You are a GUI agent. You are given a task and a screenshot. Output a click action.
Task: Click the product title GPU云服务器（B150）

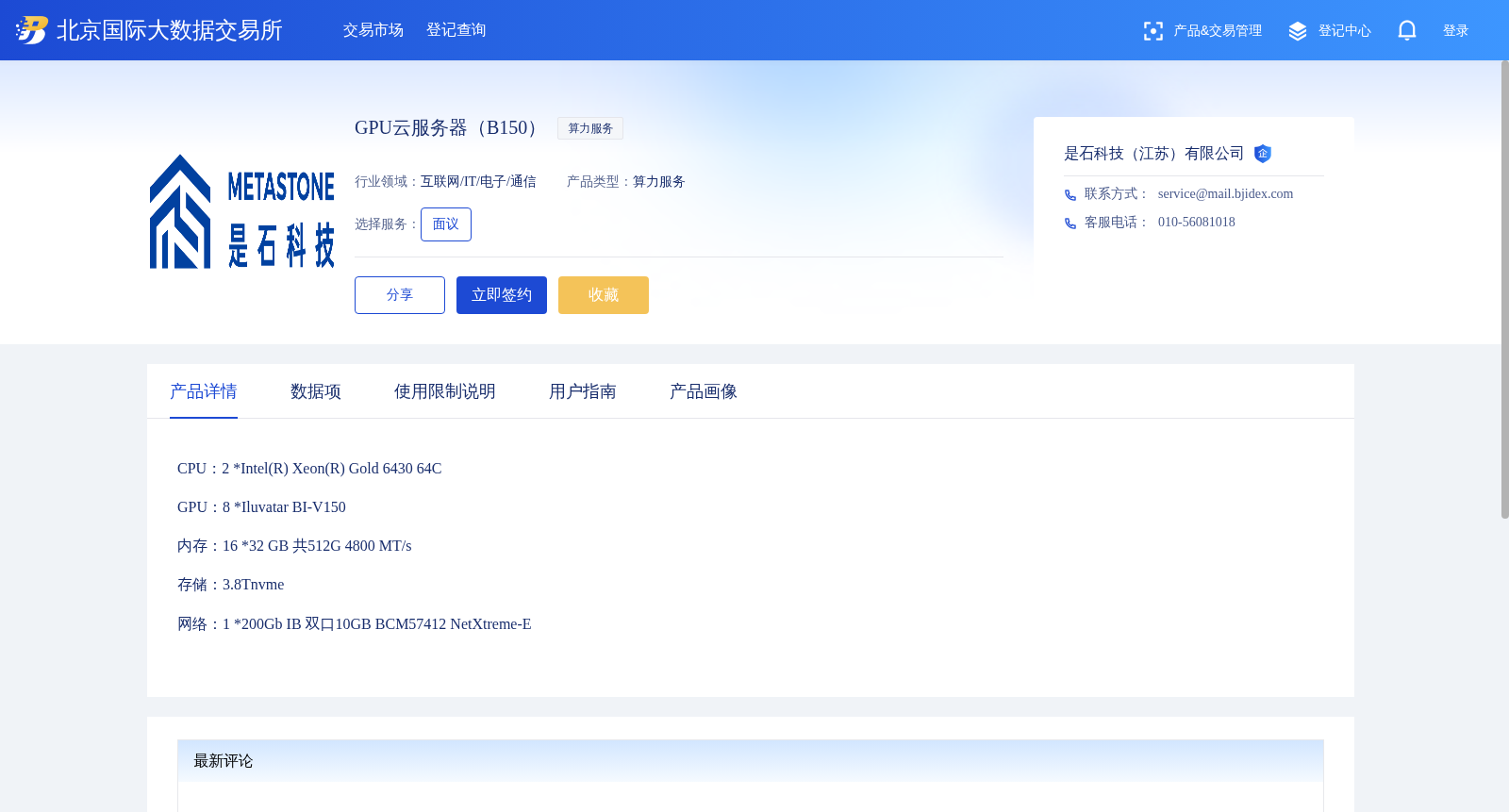click(449, 128)
